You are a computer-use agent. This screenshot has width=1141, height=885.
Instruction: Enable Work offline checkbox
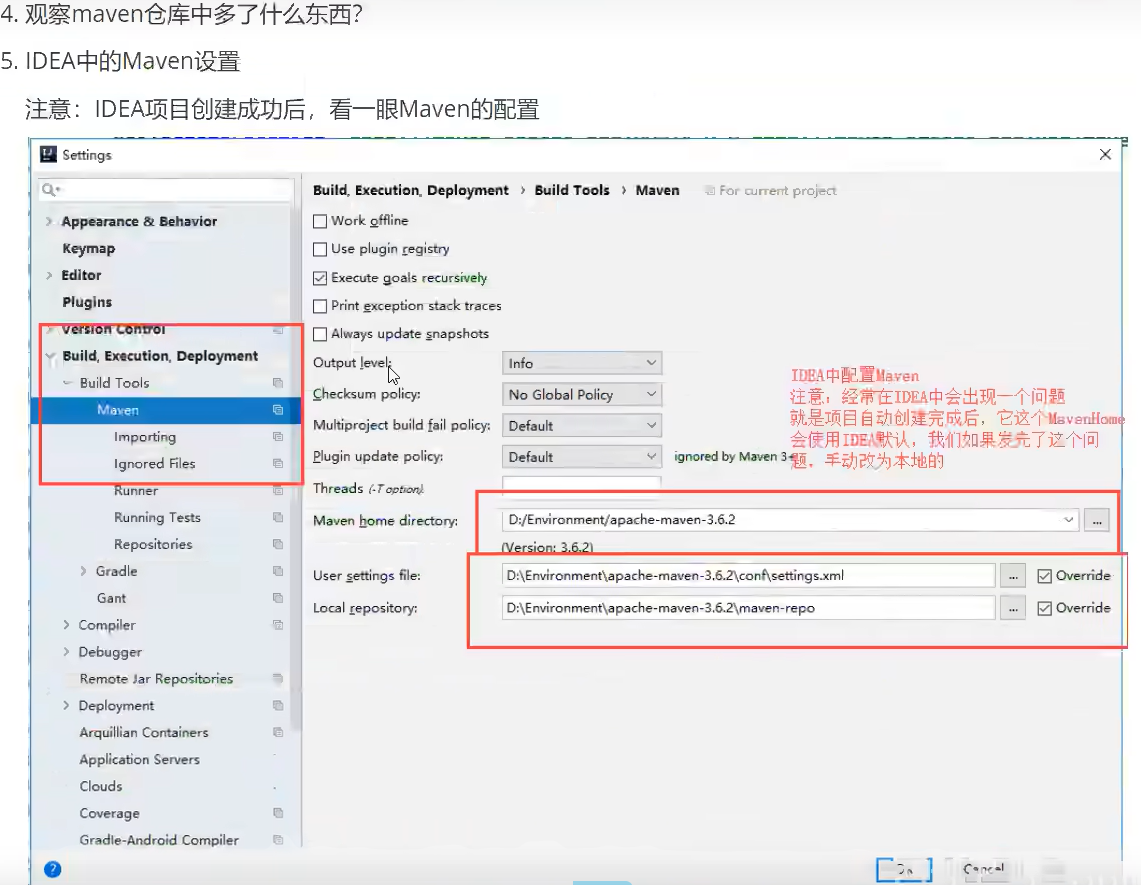(319, 221)
